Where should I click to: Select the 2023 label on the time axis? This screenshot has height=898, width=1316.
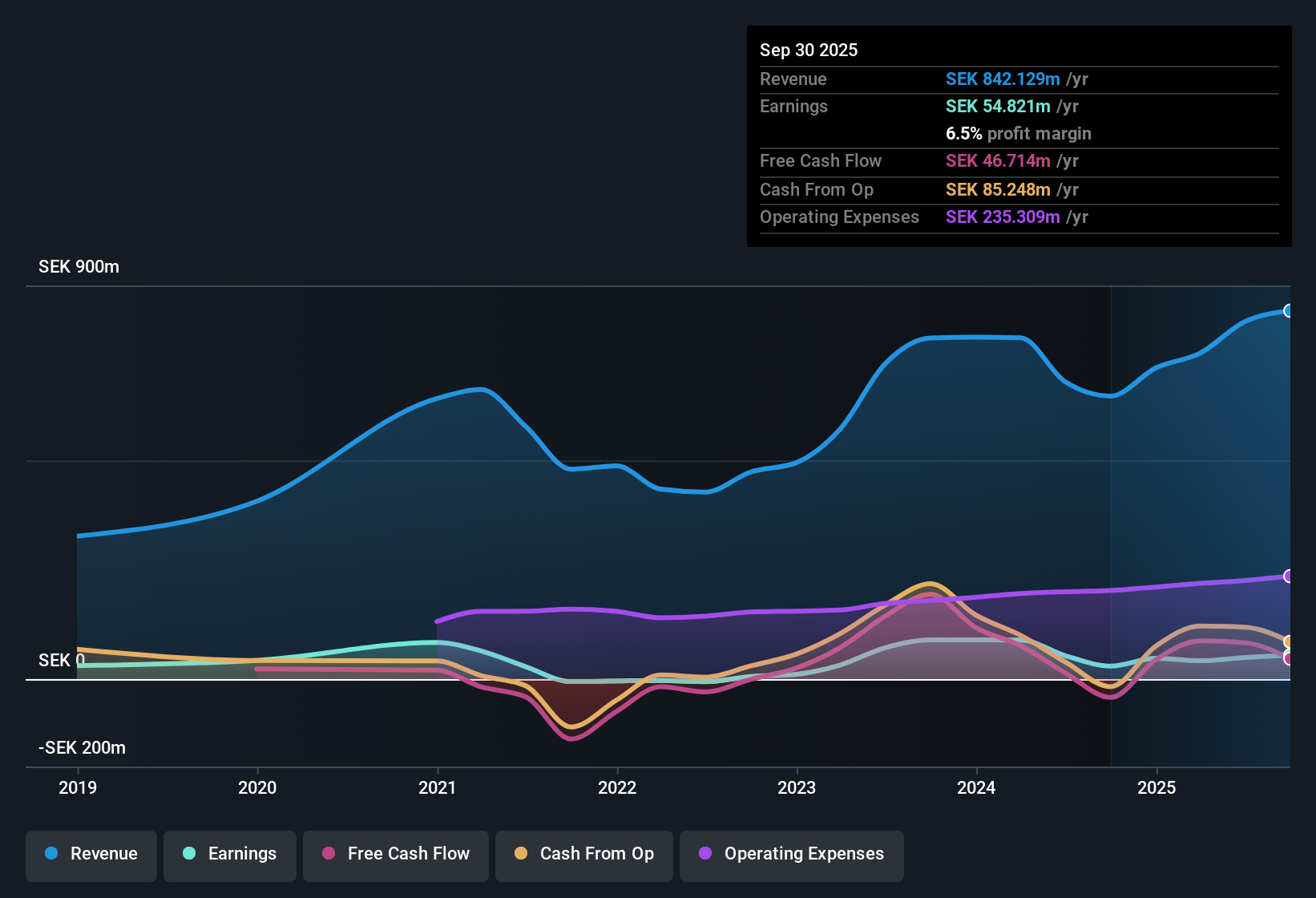(x=796, y=788)
